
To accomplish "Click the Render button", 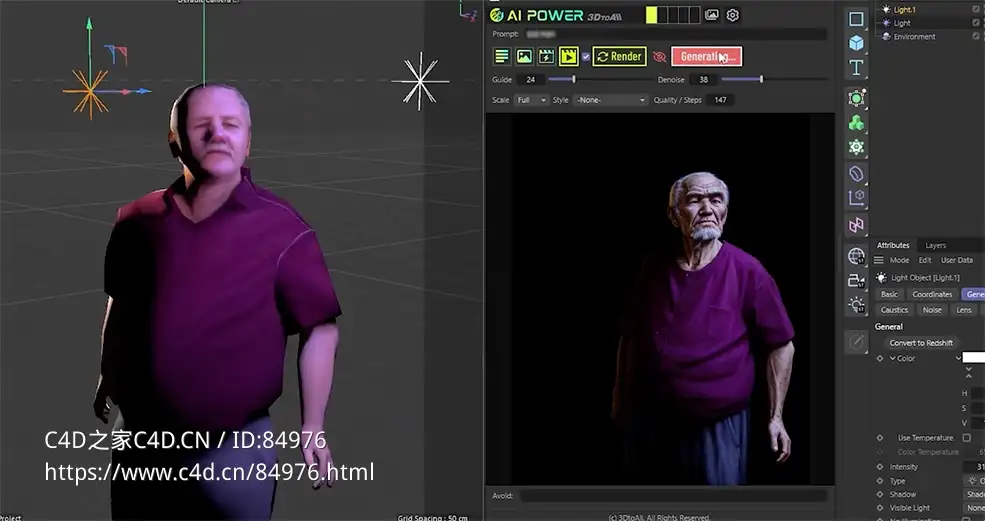I will point(619,57).
